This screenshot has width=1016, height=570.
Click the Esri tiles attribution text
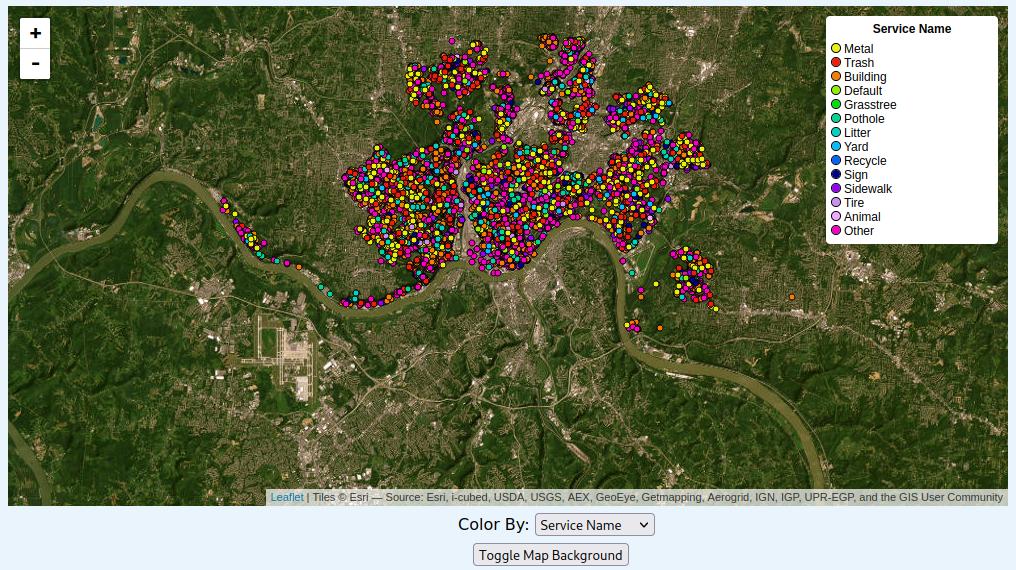pyautogui.click(x=658, y=497)
